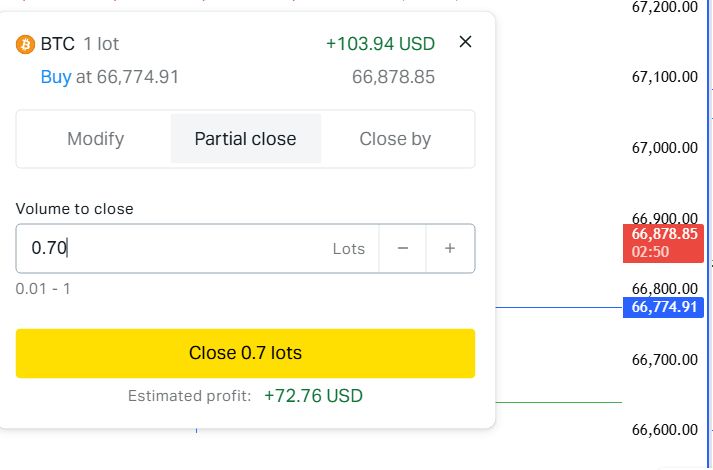
Task: Decrease volume with the minus button
Action: 403,249
